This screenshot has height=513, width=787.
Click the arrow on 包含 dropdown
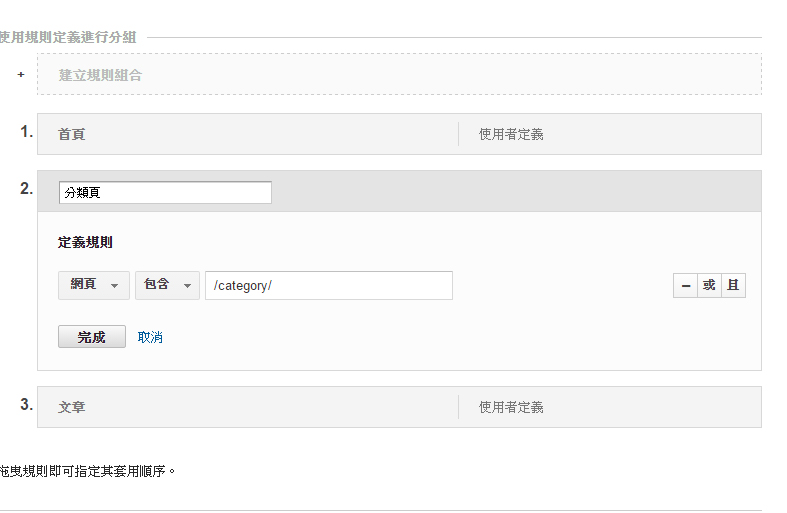coord(187,286)
